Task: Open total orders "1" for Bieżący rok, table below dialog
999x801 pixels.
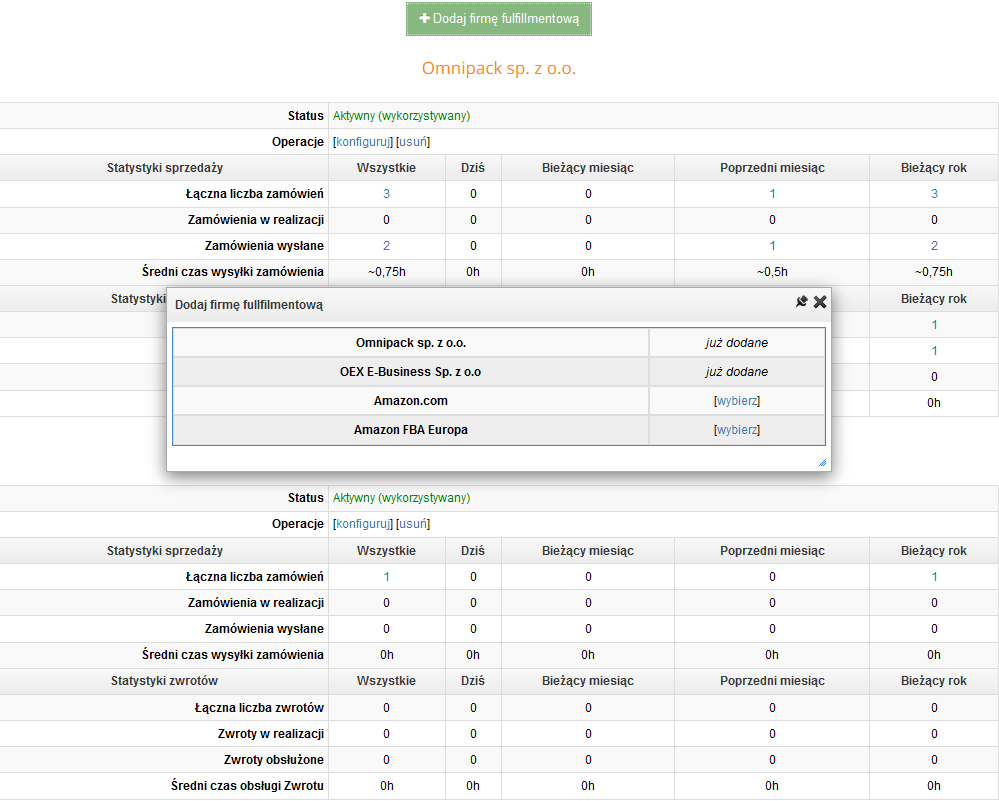Action: tap(934, 577)
